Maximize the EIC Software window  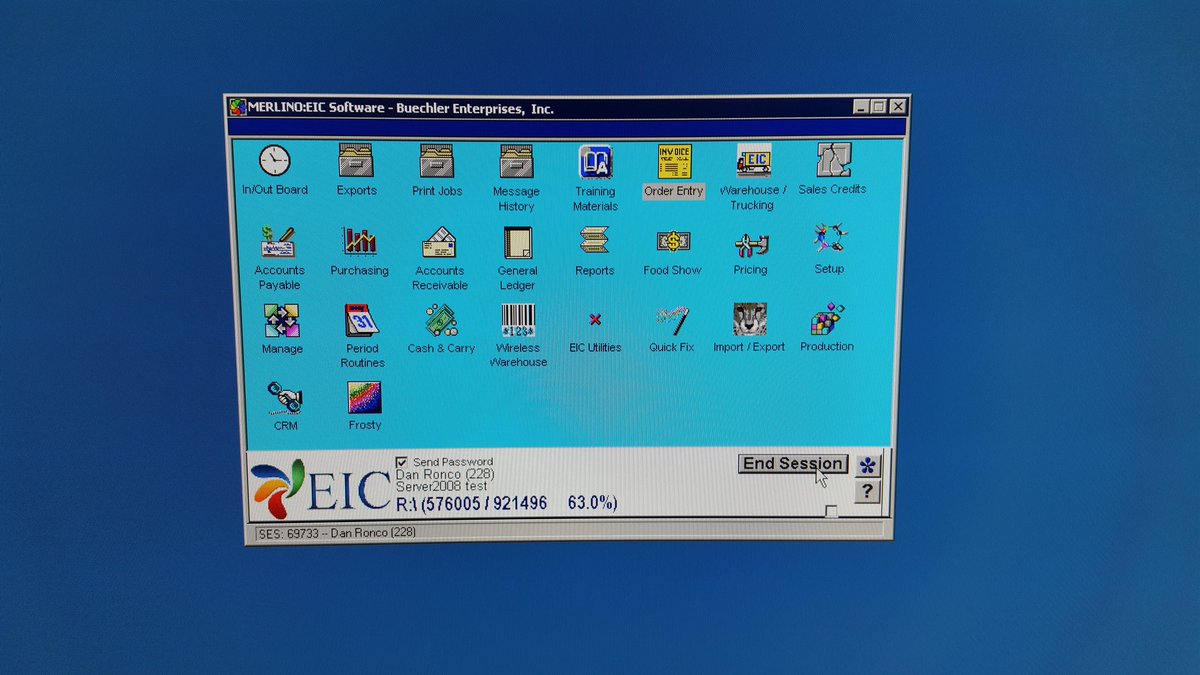click(x=879, y=107)
